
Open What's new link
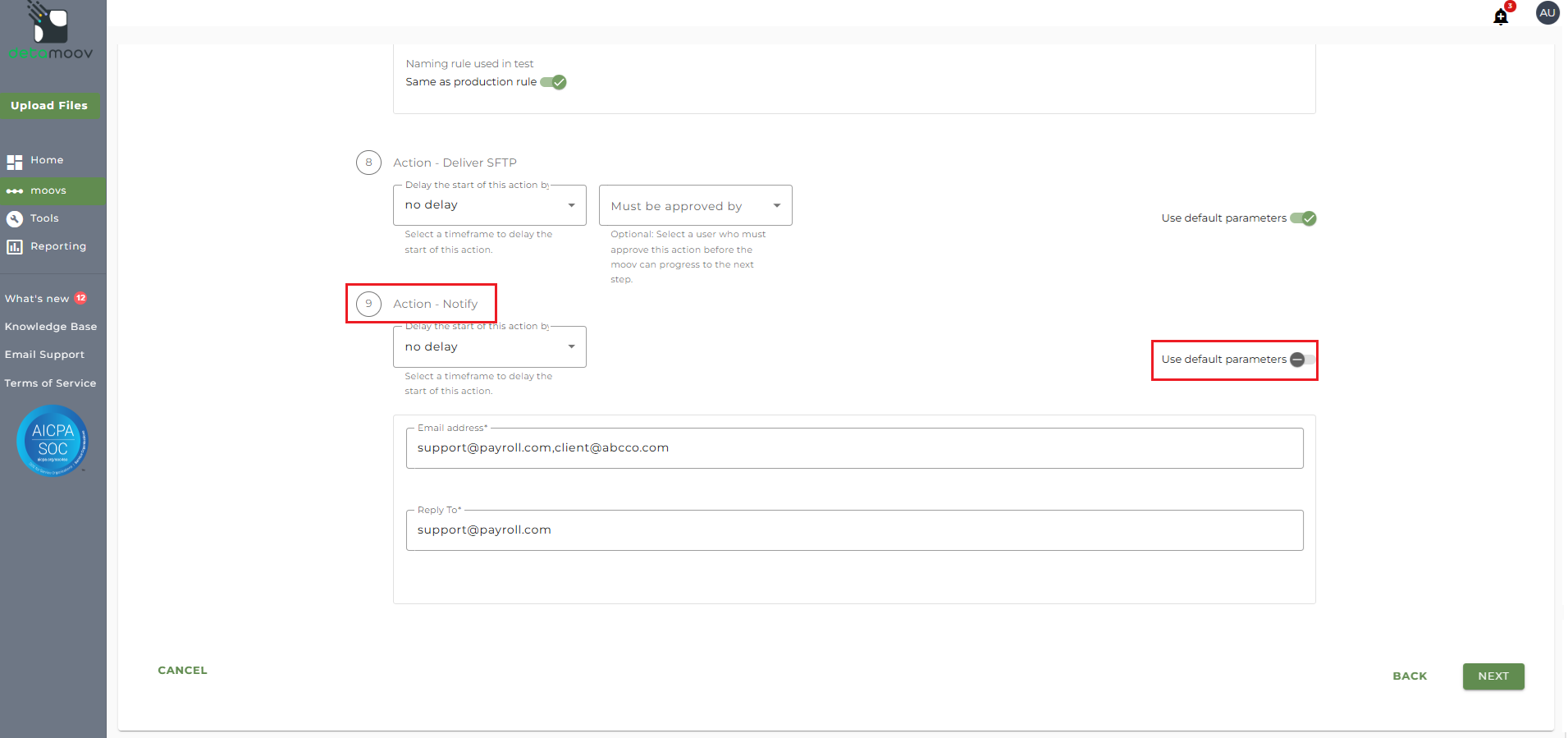[37, 299]
